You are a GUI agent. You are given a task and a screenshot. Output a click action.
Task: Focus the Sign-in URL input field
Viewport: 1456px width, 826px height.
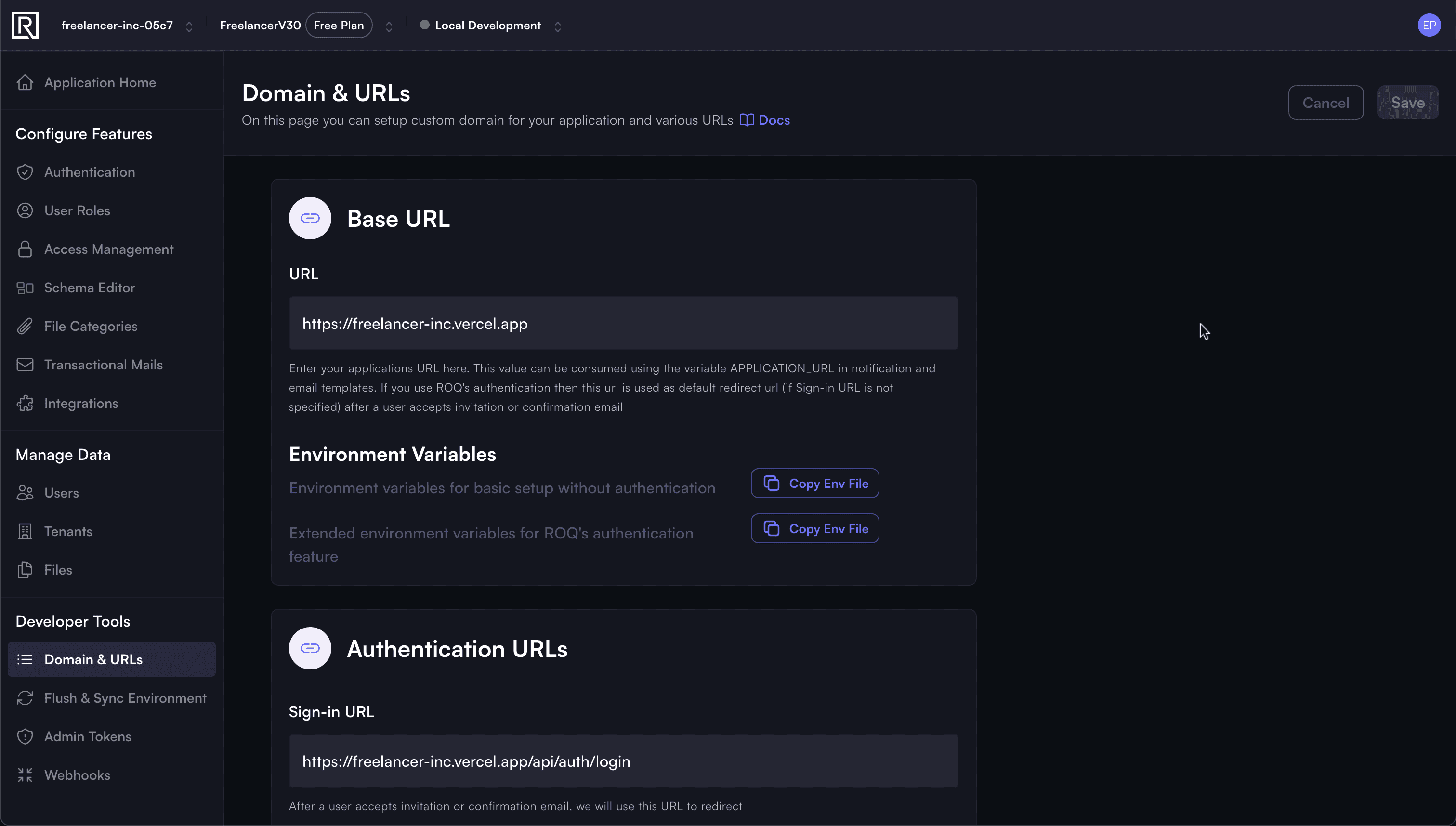(623, 761)
